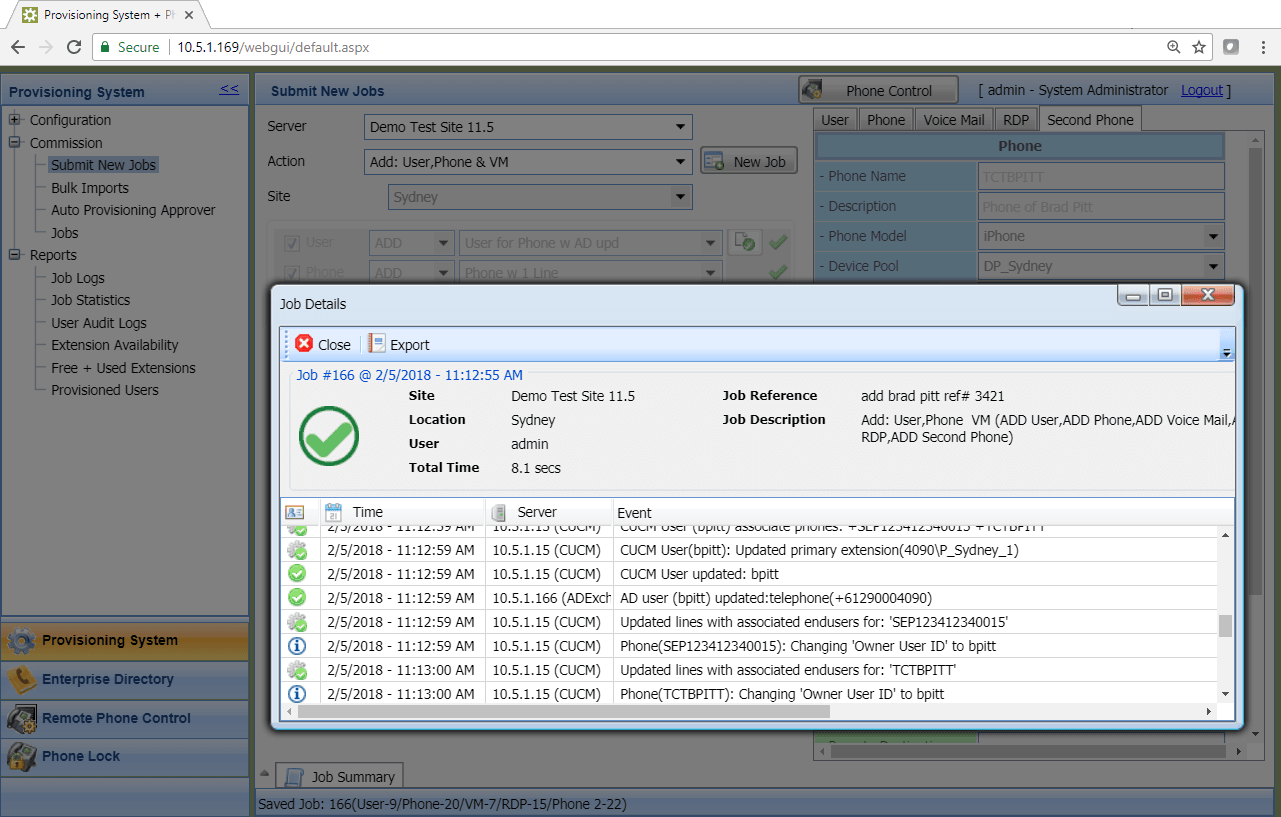The width and height of the screenshot is (1281, 817).
Task: Click the Job Details vertical scrollbar thumb
Action: (1225, 625)
